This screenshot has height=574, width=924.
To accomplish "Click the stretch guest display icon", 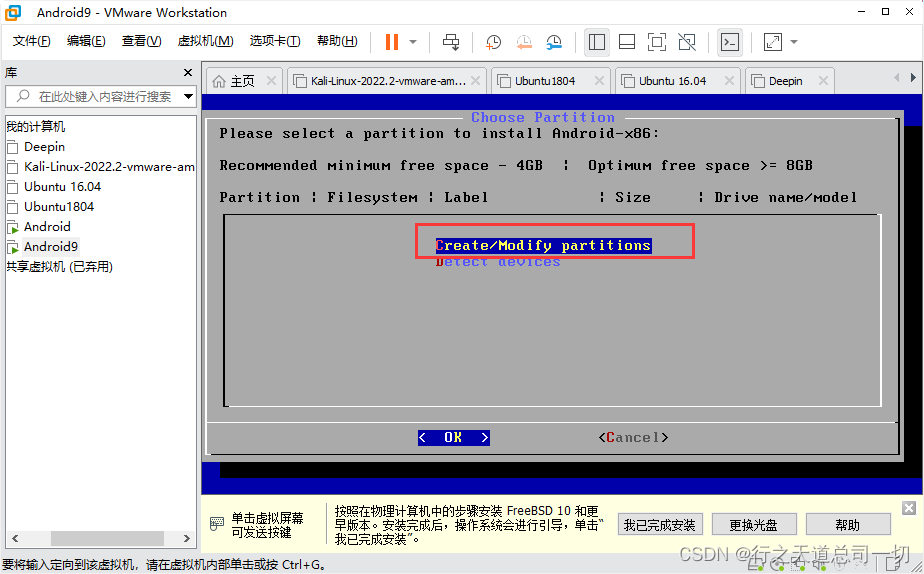I will [x=773, y=42].
